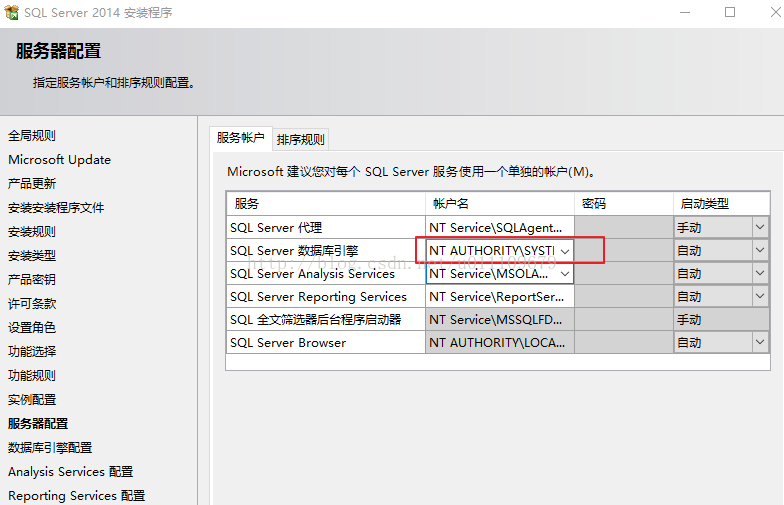This screenshot has height=505, width=784.
Task: Select the SQL Server 数据库引擎 service row
Action: click(326, 250)
